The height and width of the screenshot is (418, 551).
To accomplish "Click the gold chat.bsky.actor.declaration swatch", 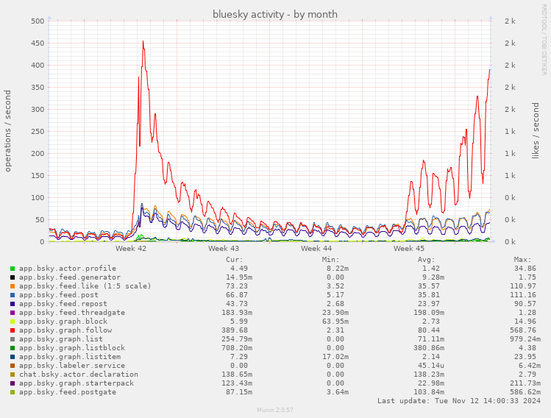I will [x=13, y=374].
